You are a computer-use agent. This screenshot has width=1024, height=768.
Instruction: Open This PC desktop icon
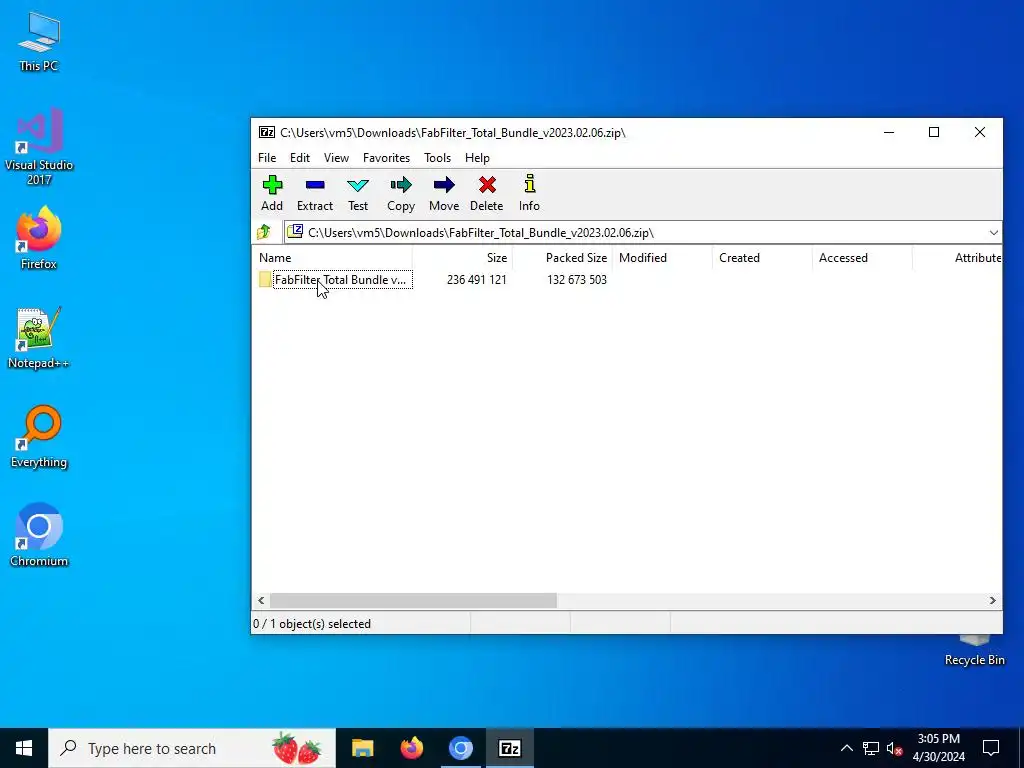(39, 41)
